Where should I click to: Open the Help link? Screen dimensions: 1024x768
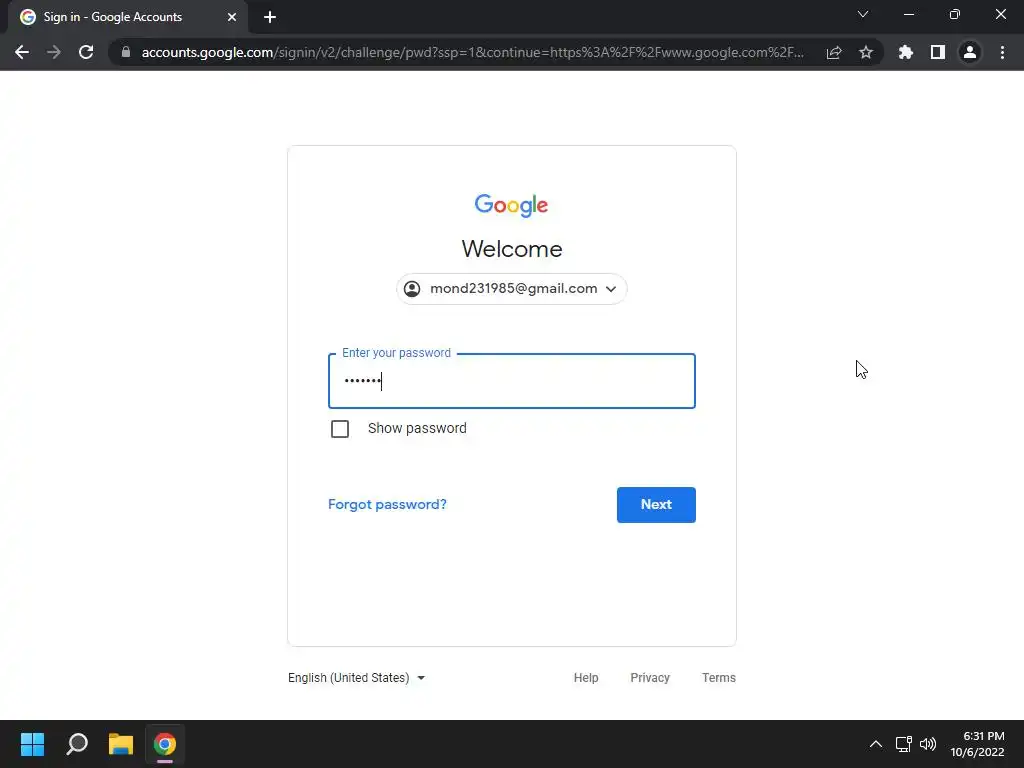[x=586, y=678]
